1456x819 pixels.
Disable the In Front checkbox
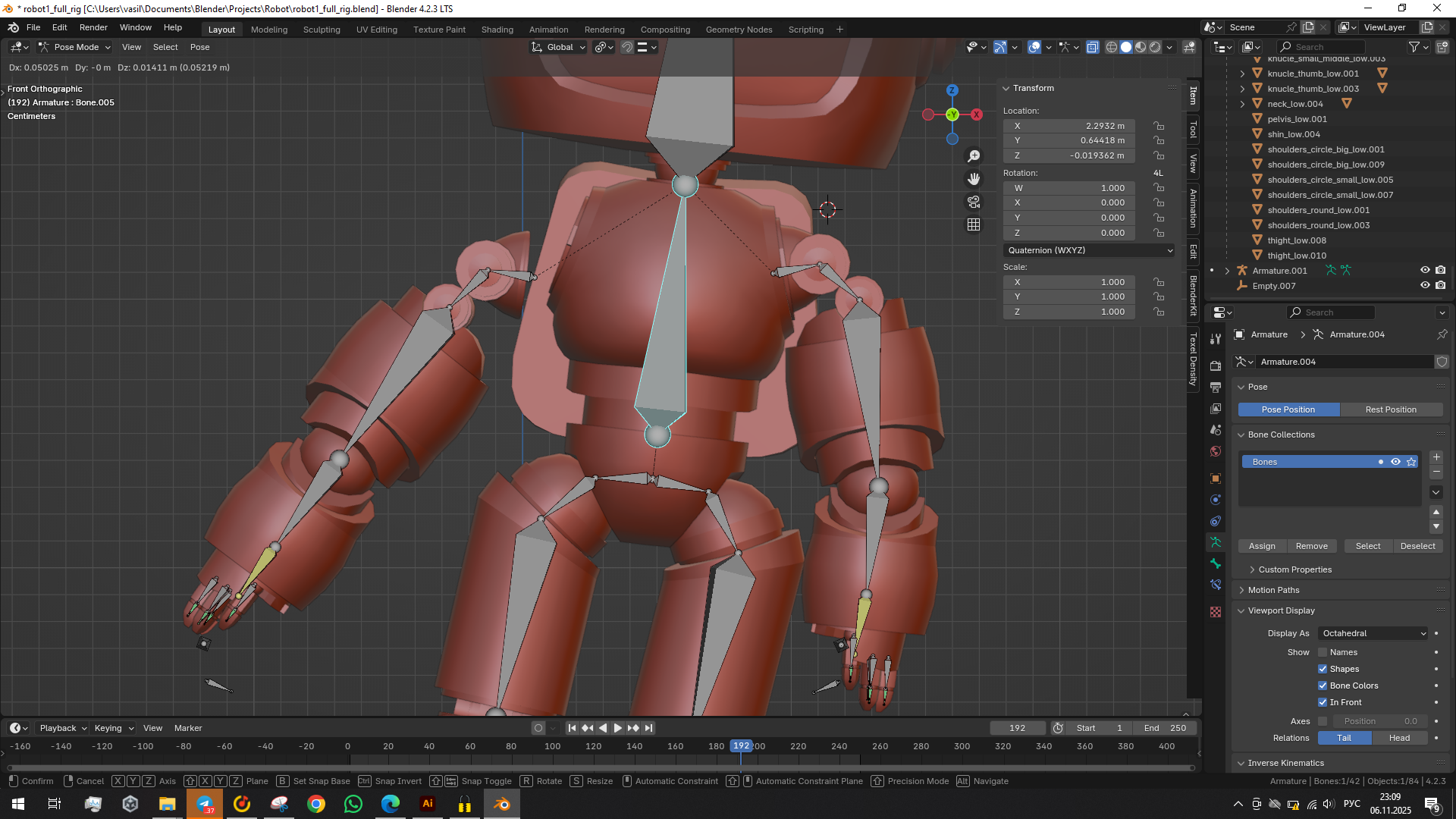pyautogui.click(x=1323, y=702)
